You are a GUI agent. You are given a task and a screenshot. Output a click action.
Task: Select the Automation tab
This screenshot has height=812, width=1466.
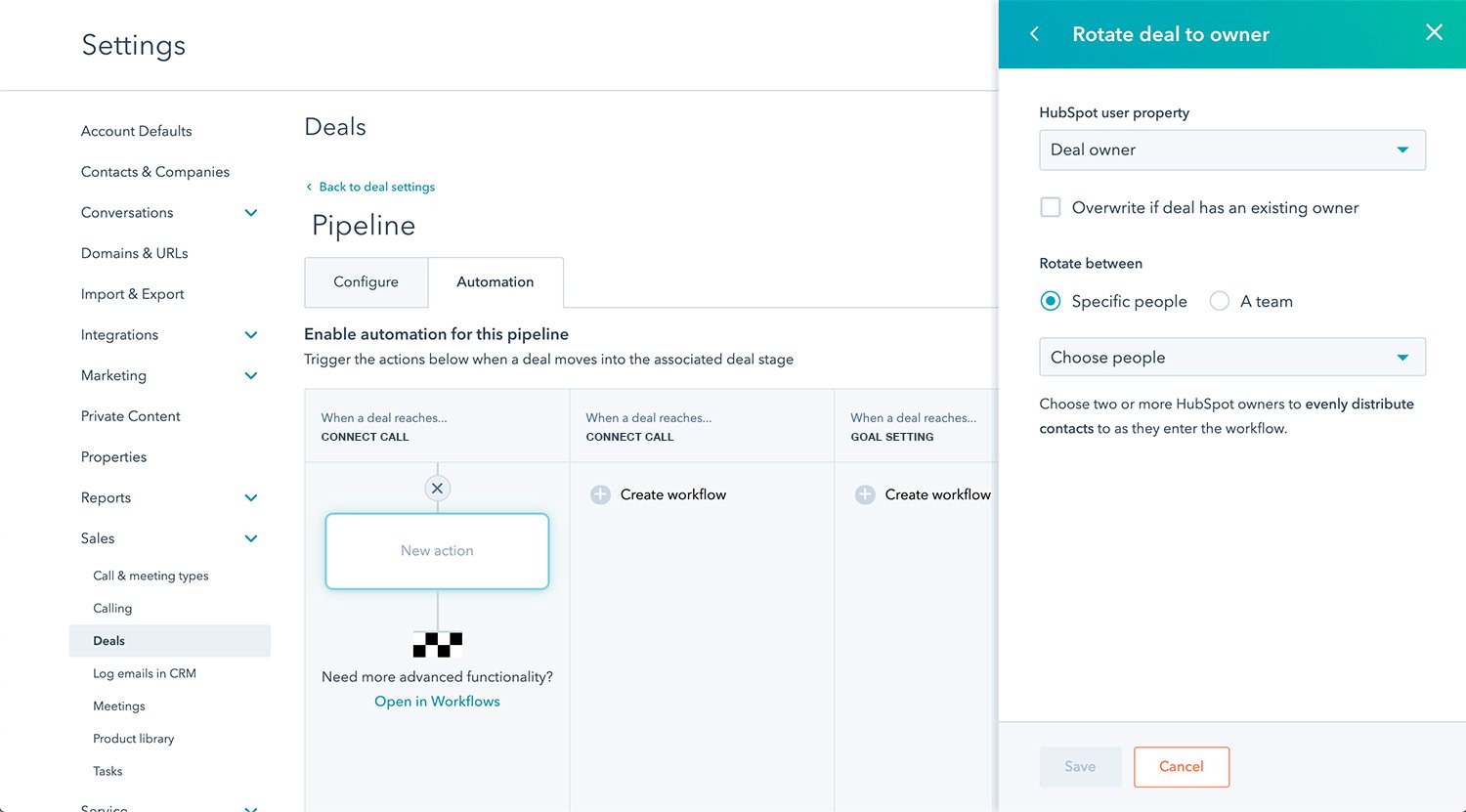496,281
